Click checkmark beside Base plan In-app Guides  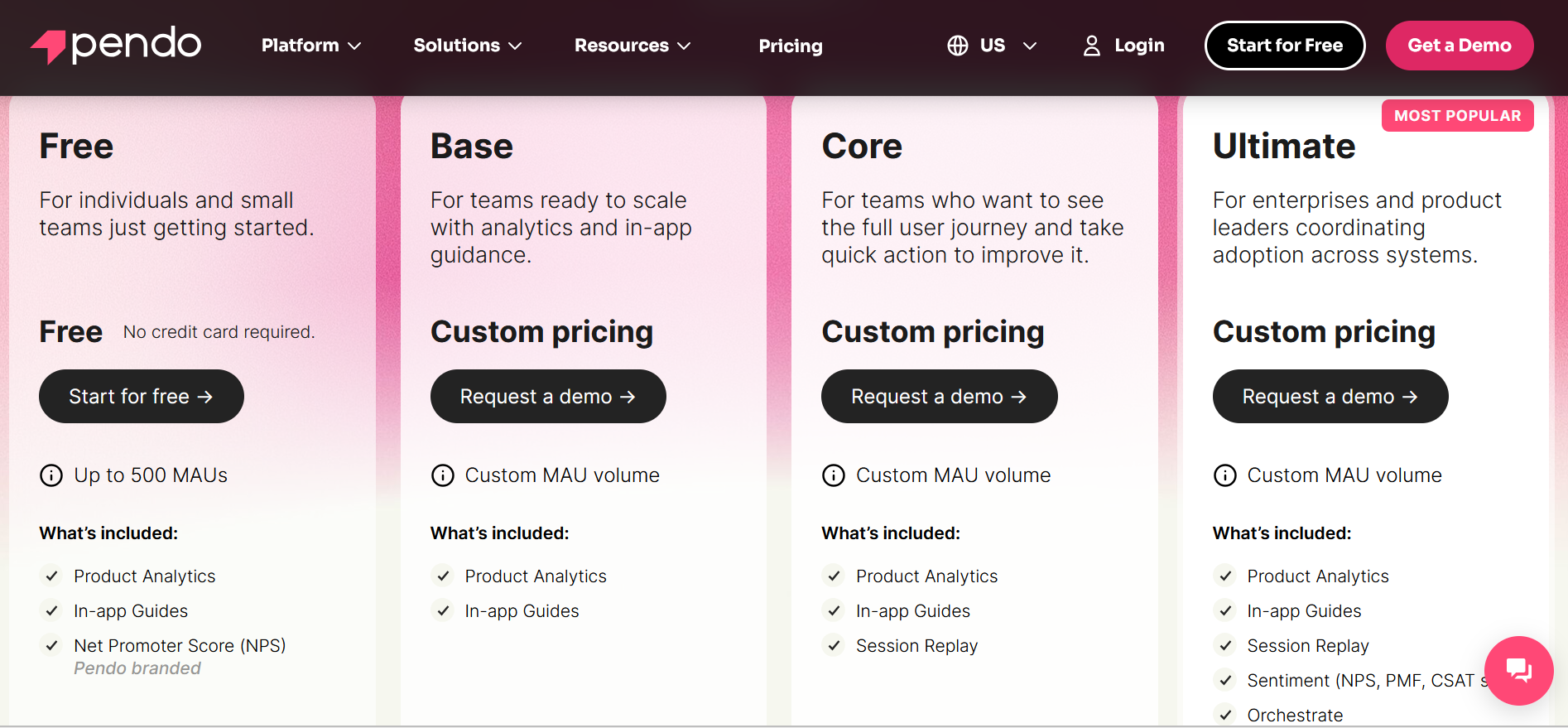443,610
